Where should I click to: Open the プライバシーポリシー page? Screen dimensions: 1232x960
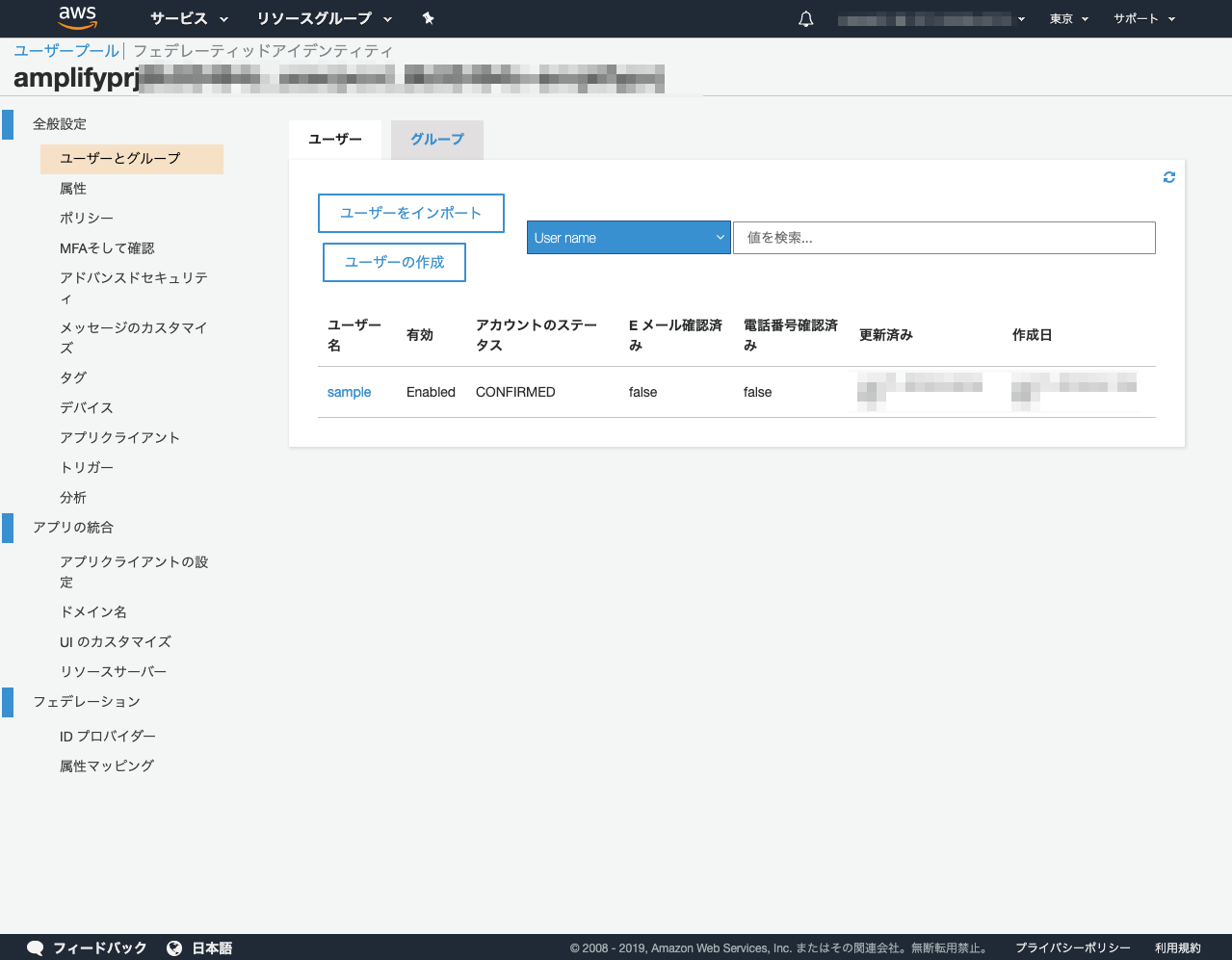click(1071, 947)
